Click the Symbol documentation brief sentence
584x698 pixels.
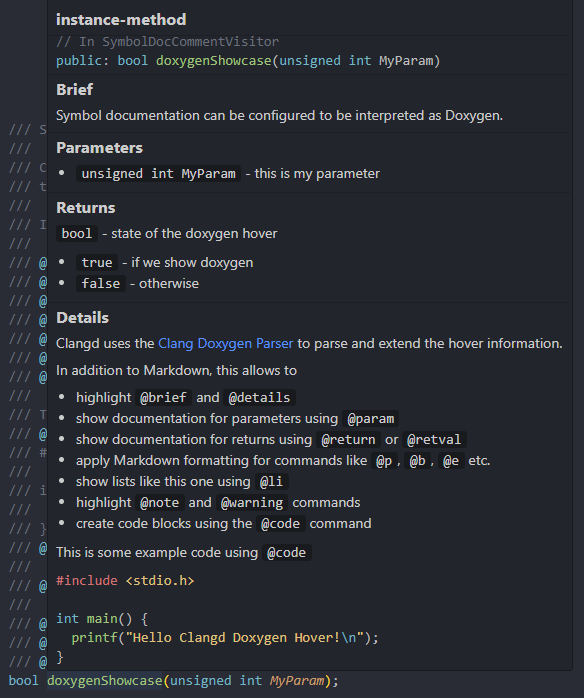[279, 115]
